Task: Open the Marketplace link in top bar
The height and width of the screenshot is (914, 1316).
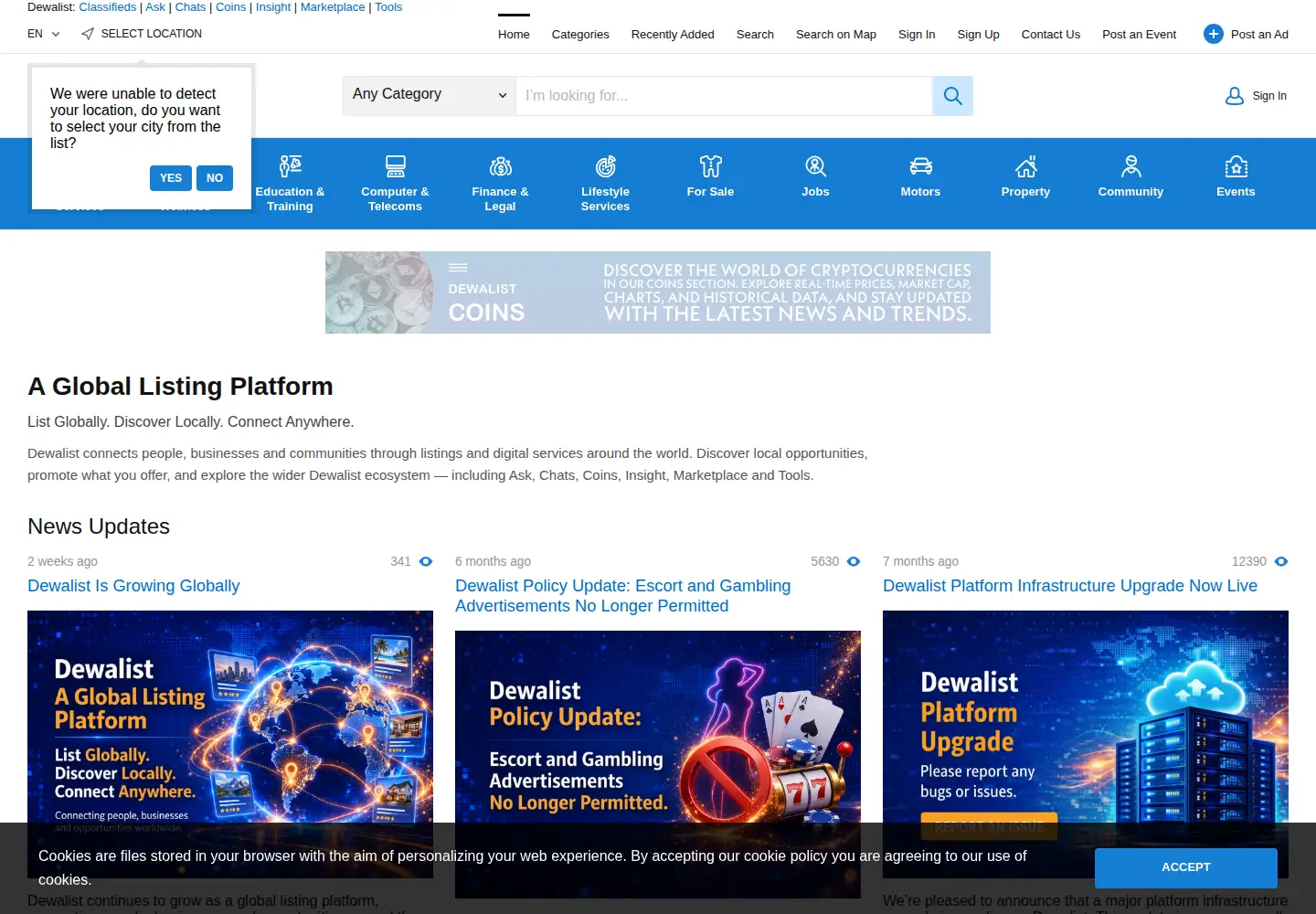Action: (x=333, y=7)
